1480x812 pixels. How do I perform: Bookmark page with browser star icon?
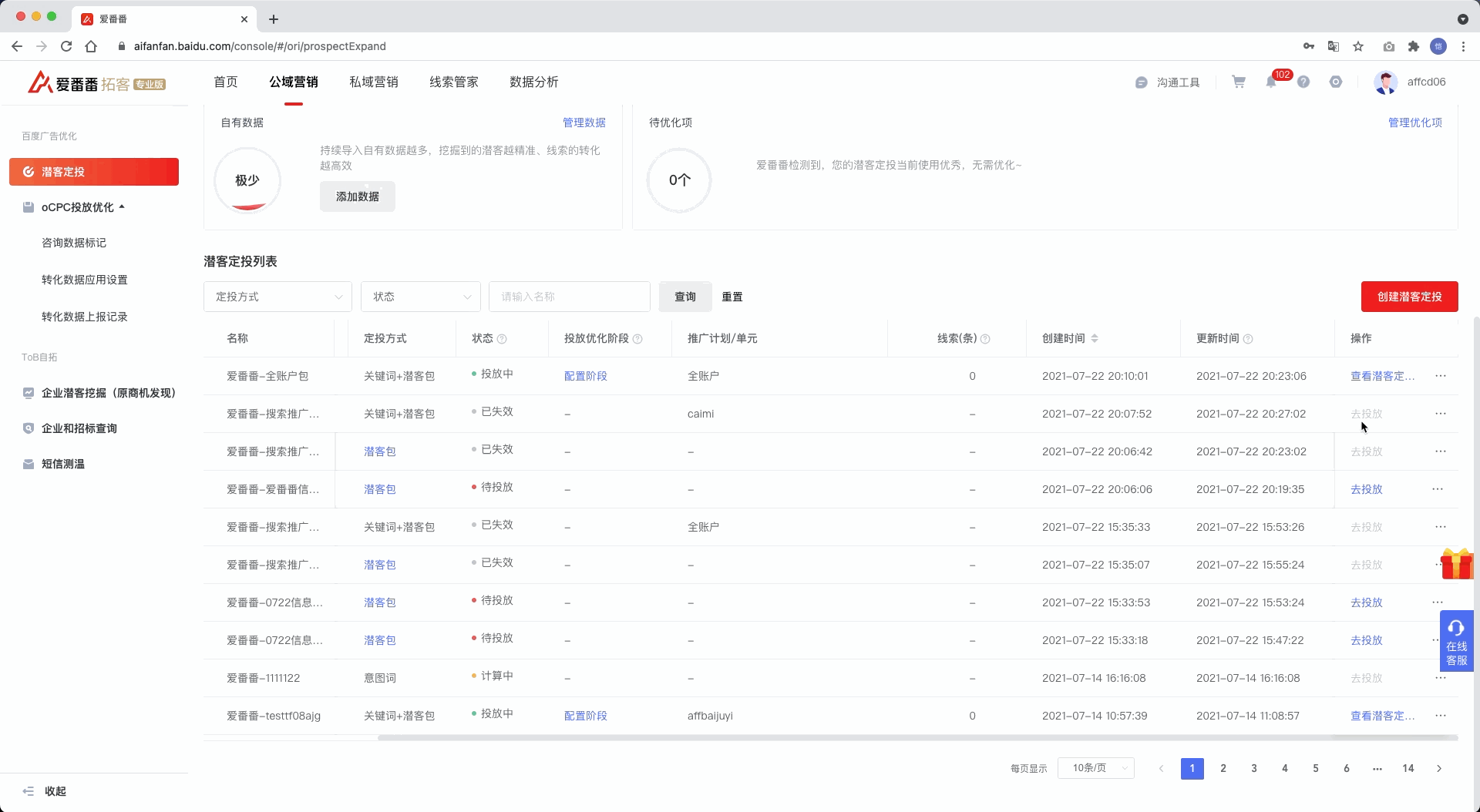click(1358, 46)
